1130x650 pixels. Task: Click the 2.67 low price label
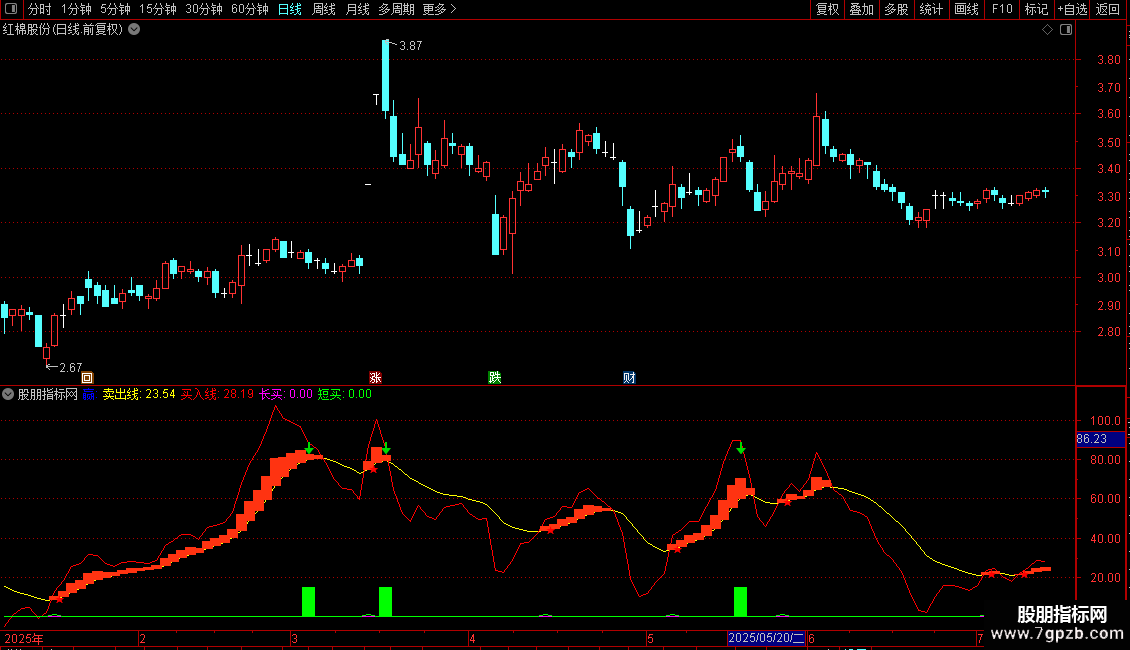pyautogui.click(x=71, y=368)
